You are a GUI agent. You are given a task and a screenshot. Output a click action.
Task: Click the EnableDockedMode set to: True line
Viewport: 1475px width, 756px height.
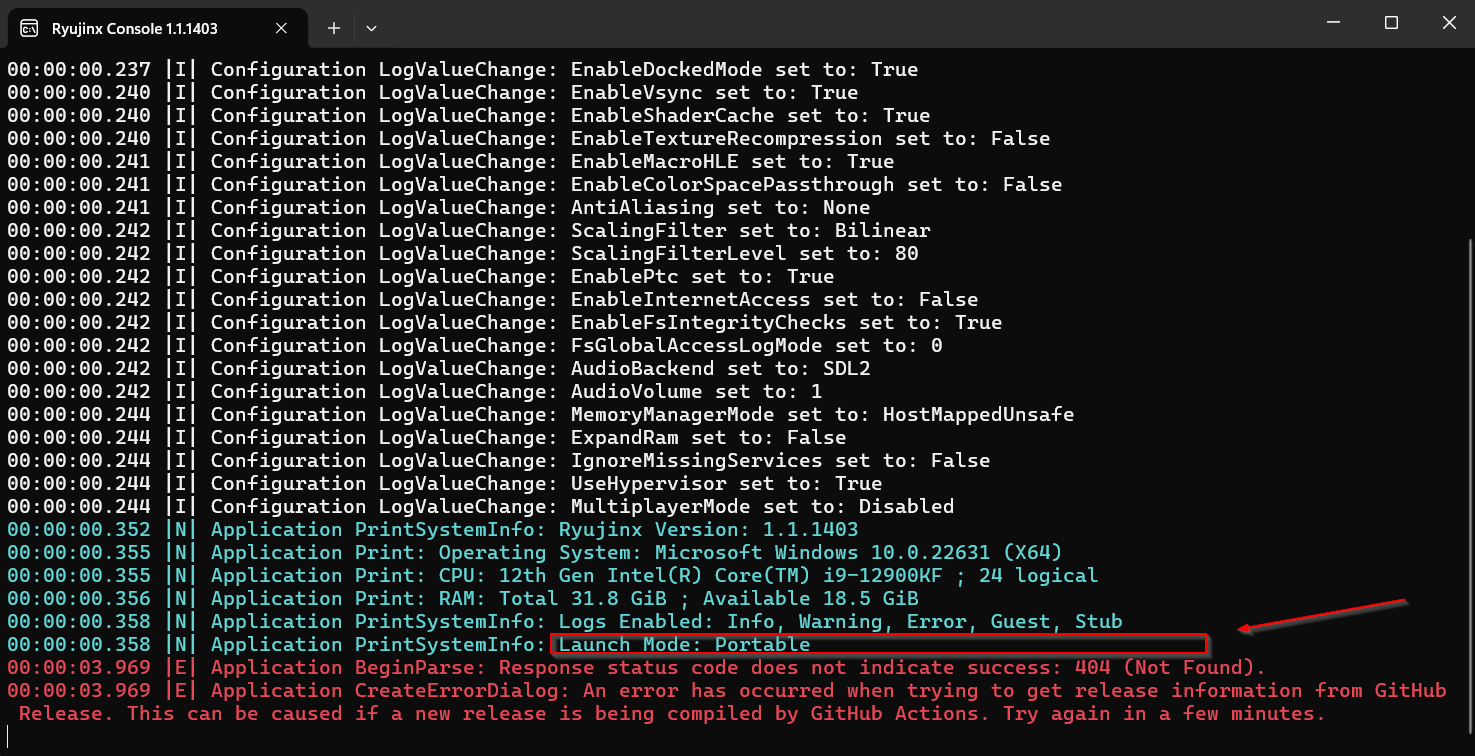[462, 70]
